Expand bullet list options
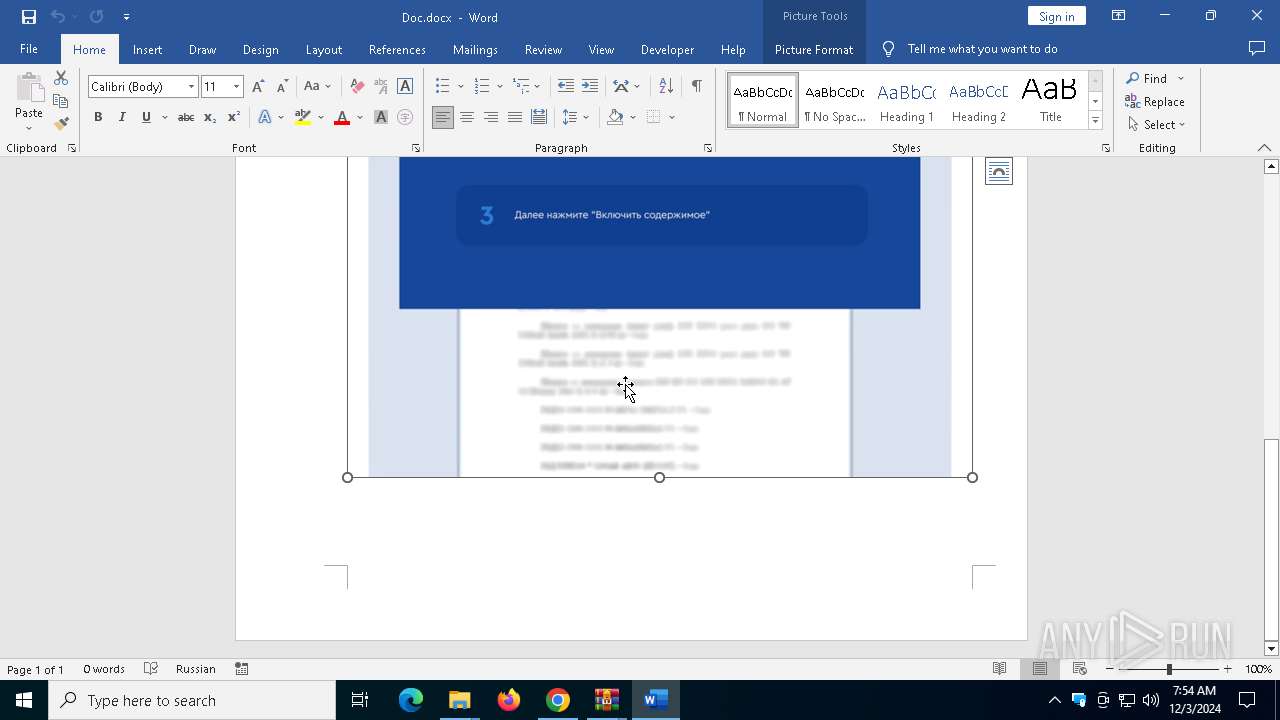1280x720 pixels. [x=460, y=87]
